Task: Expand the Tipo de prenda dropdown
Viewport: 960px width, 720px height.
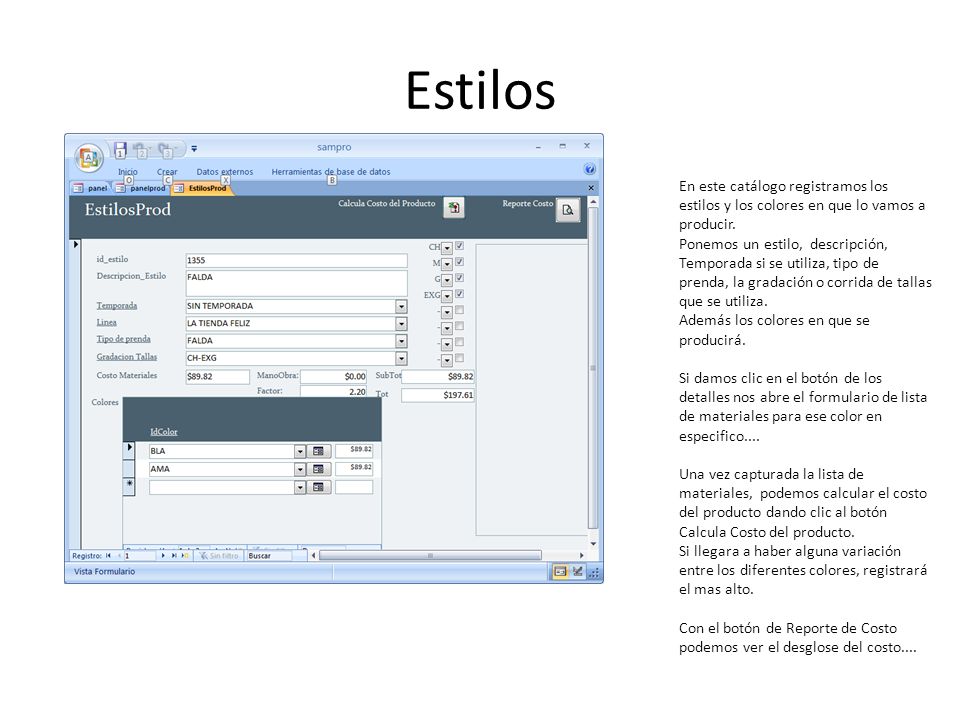Action: pyautogui.click(x=401, y=341)
